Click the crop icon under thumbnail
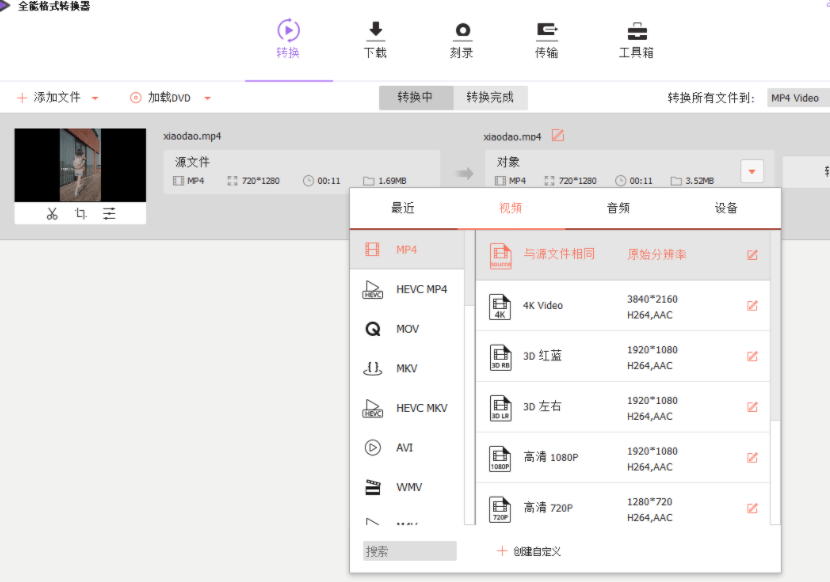This screenshot has width=830, height=582. click(80, 213)
